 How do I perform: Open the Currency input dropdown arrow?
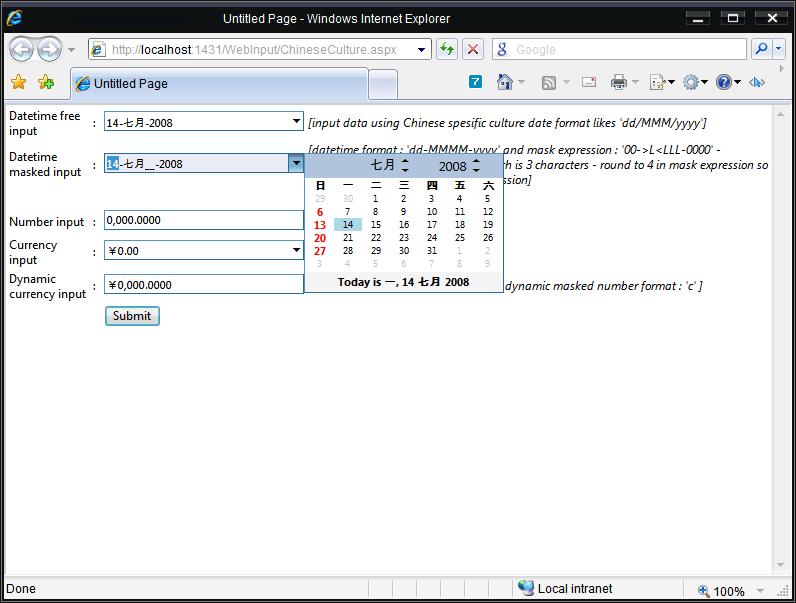click(x=296, y=250)
